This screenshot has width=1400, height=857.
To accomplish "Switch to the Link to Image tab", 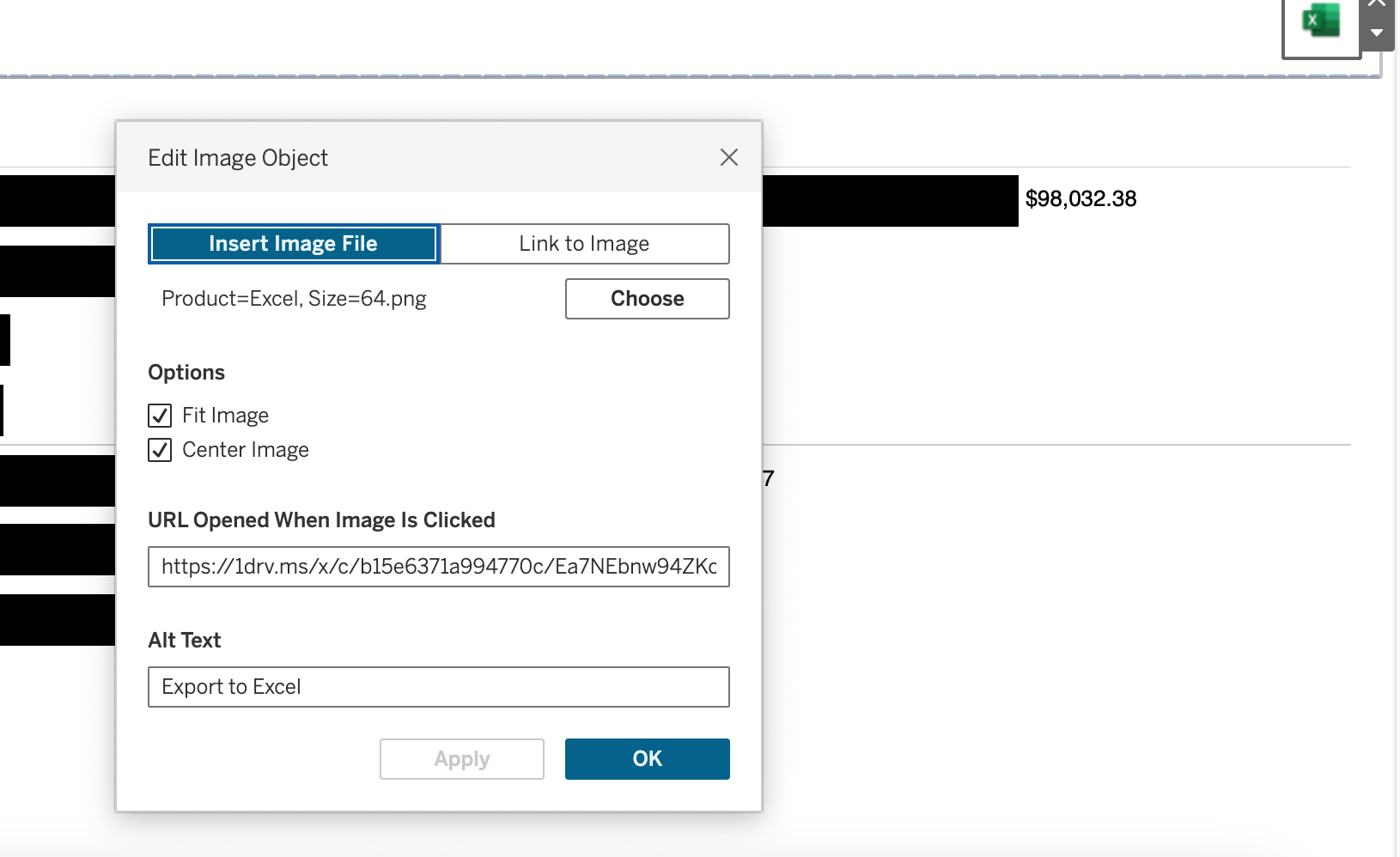I will pyautogui.click(x=584, y=244).
